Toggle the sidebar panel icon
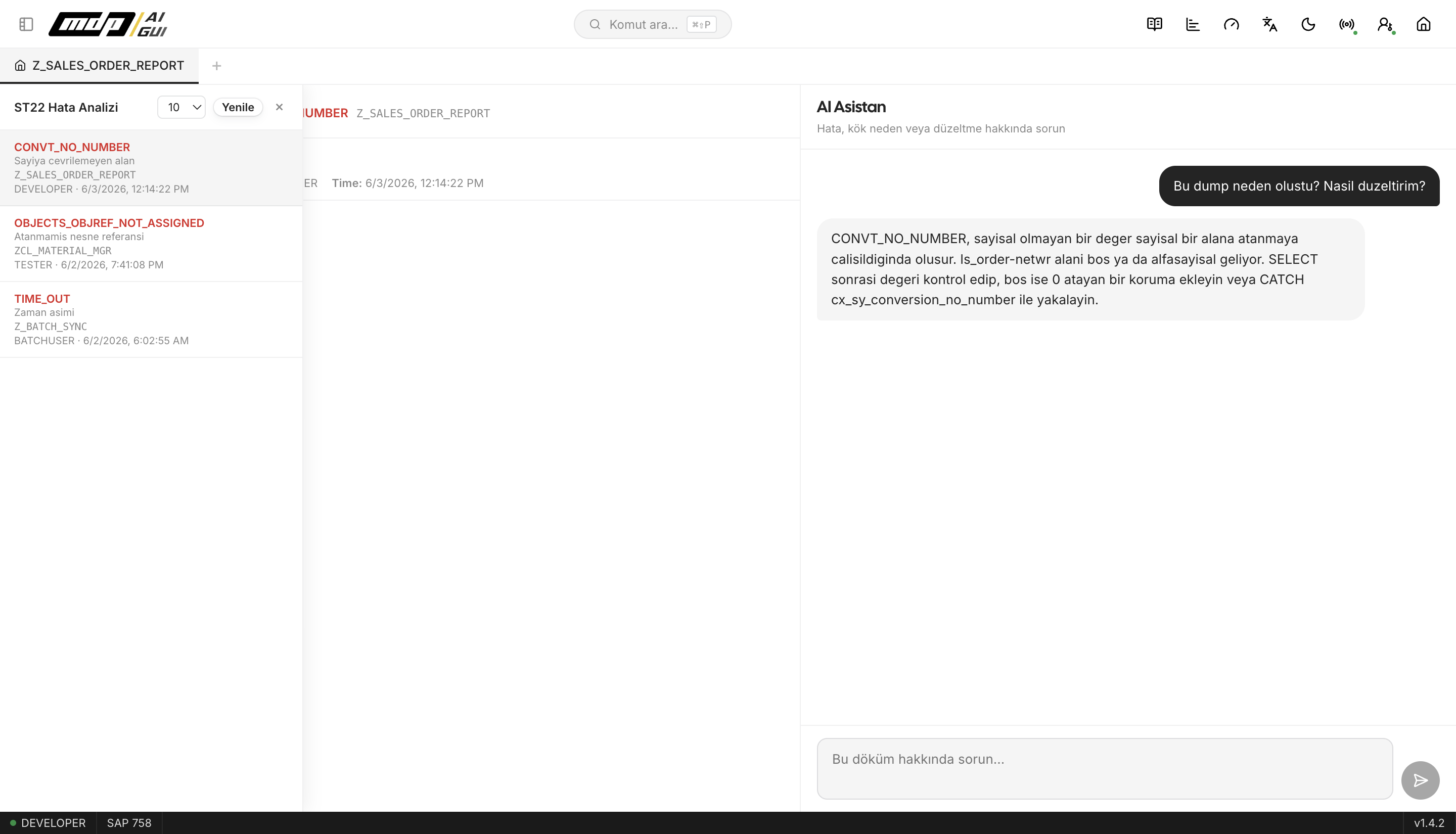This screenshot has height=834, width=1456. (x=26, y=24)
